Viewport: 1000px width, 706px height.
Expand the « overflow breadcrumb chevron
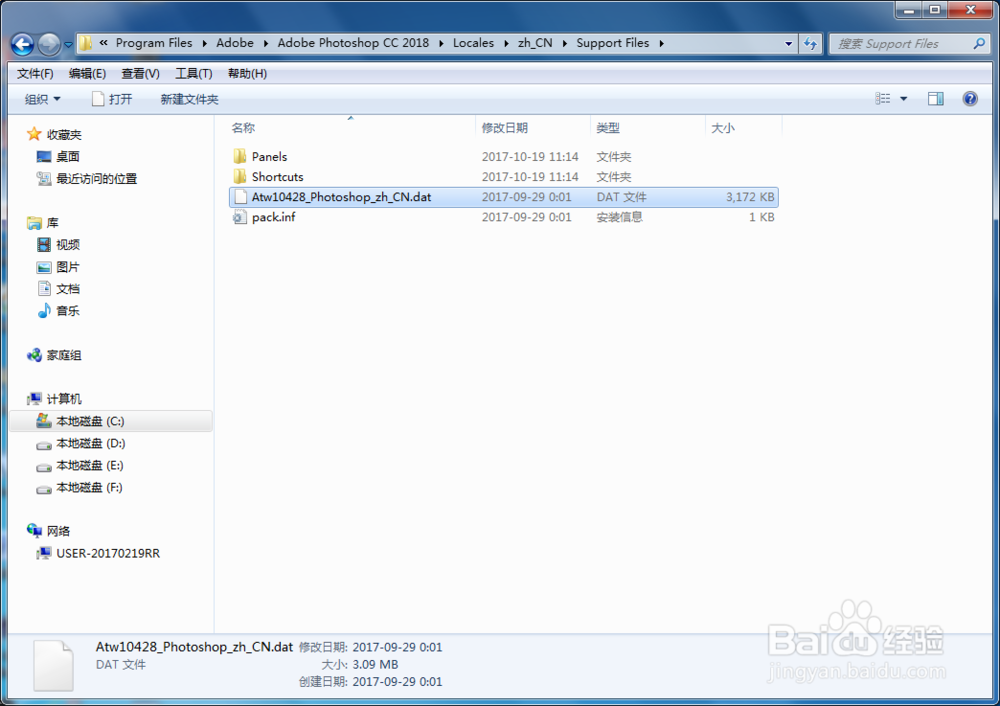click(x=103, y=43)
